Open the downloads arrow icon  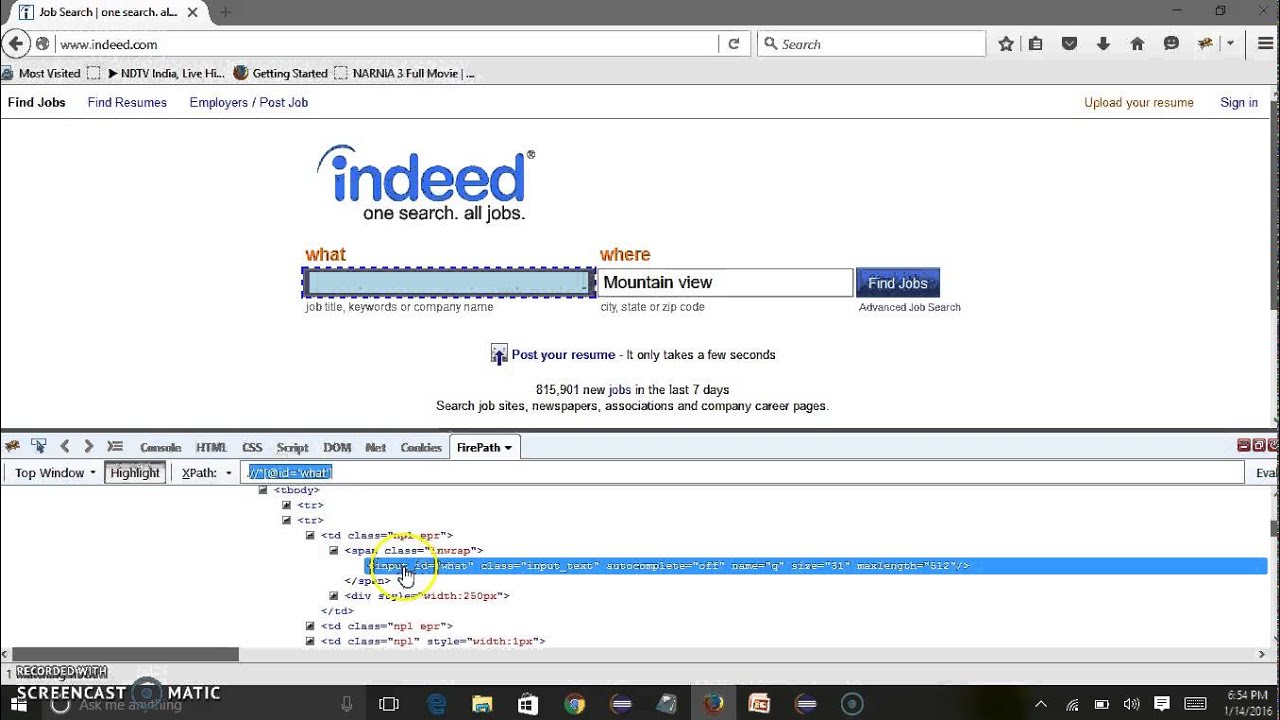pos(1103,44)
